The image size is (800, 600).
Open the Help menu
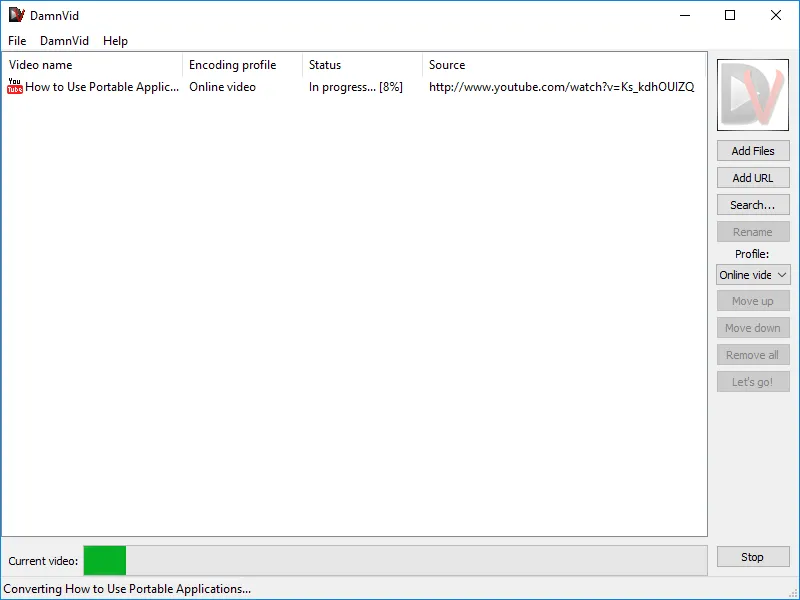(x=115, y=41)
